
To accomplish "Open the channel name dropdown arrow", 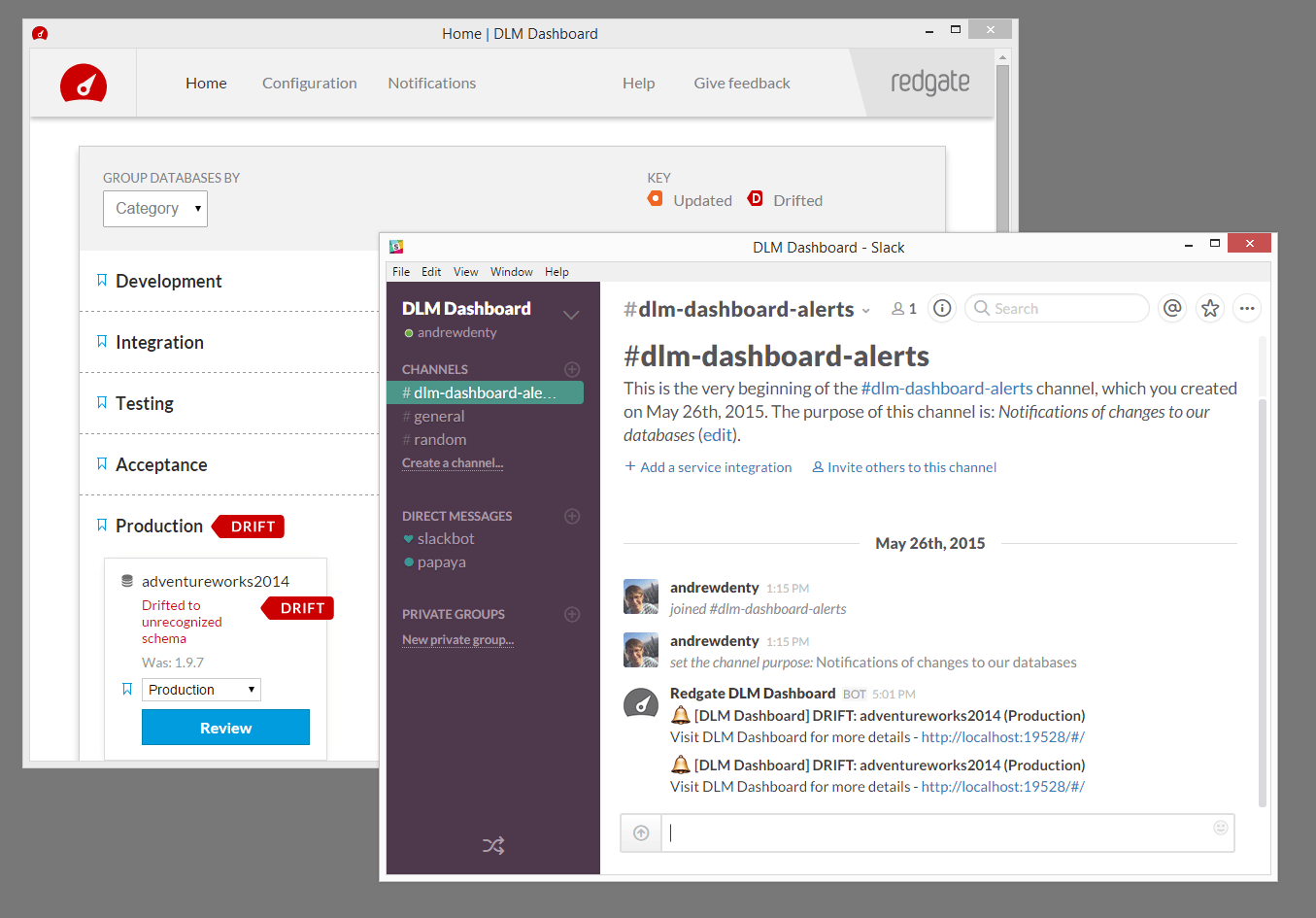I will click(x=866, y=311).
